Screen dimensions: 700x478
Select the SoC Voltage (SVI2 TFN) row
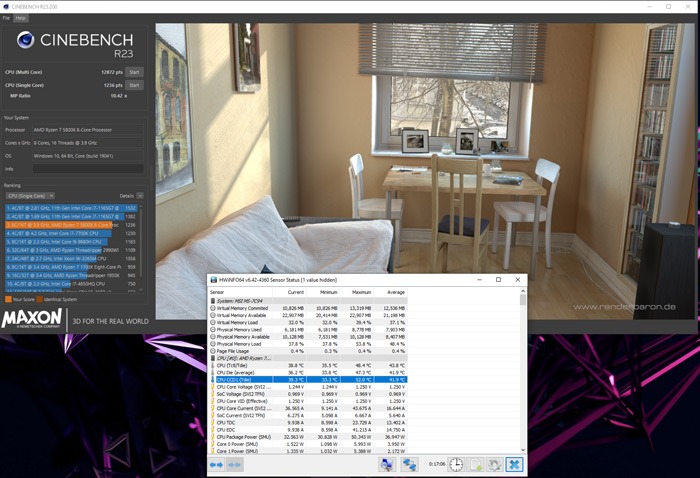coord(308,394)
